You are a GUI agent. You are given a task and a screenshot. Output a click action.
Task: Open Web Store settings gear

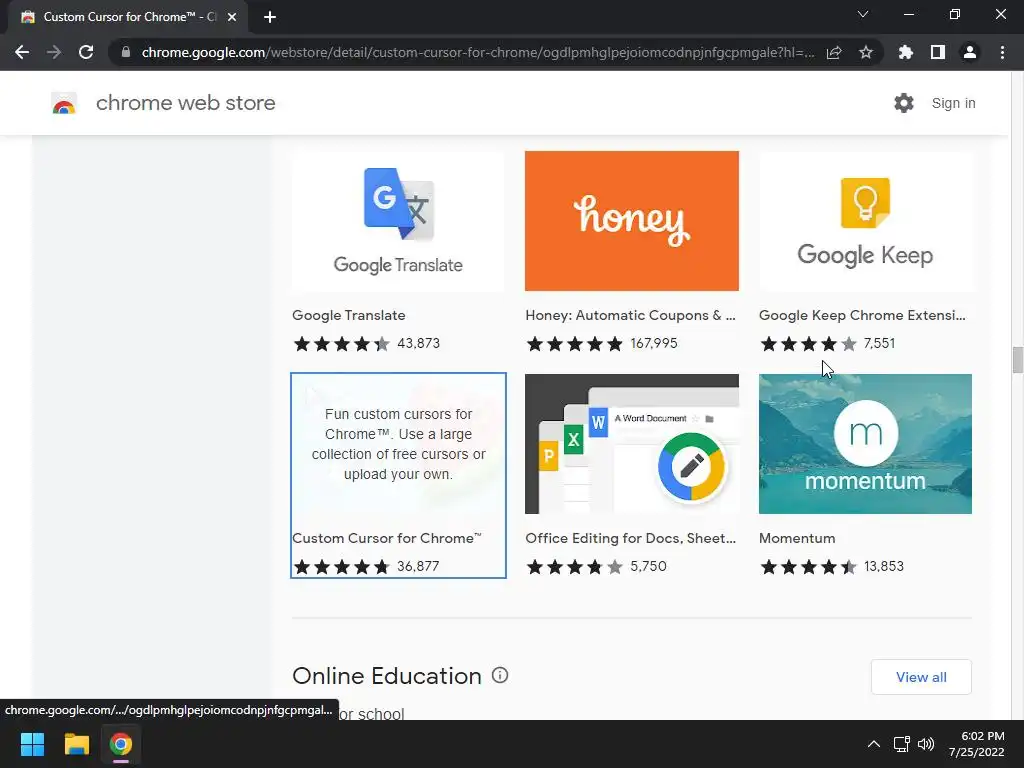click(x=904, y=103)
